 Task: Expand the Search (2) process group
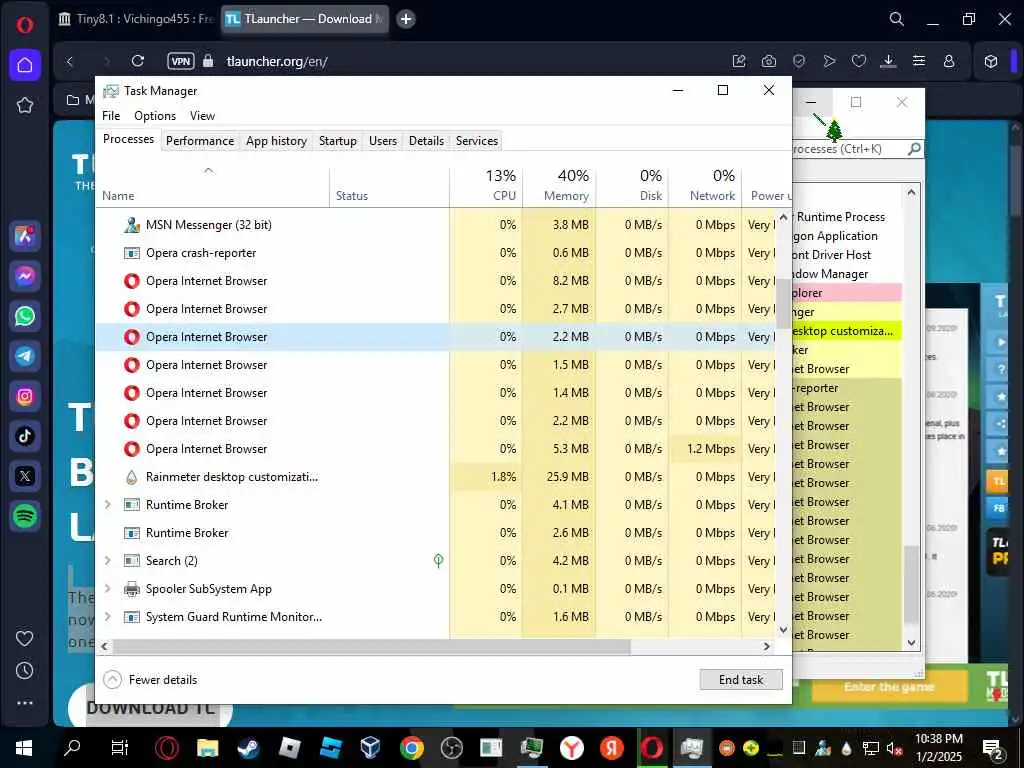coord(108,561)
